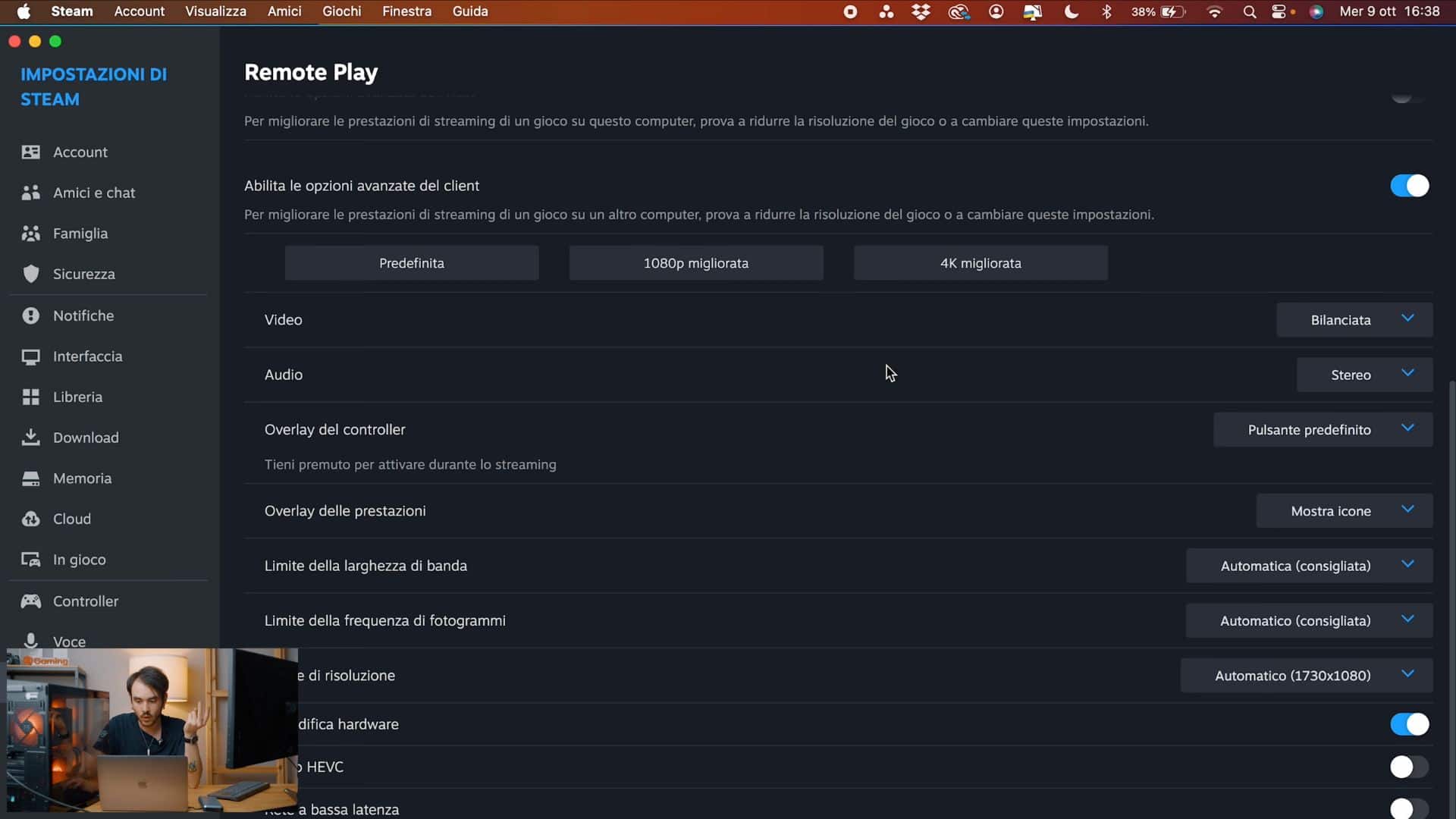This screenshot has height=819, width=1456.
Task: Open the Visualizza menu
Action: point(215,11)
